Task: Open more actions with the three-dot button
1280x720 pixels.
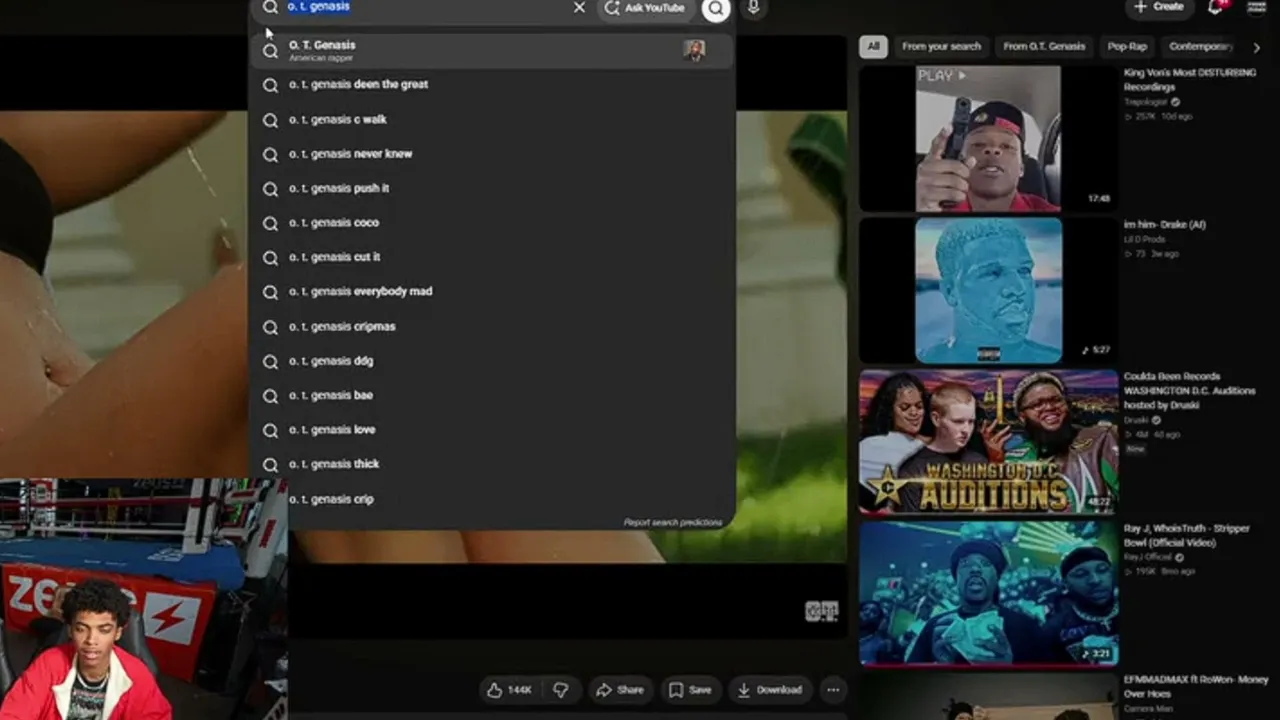Action: [833, 690]
